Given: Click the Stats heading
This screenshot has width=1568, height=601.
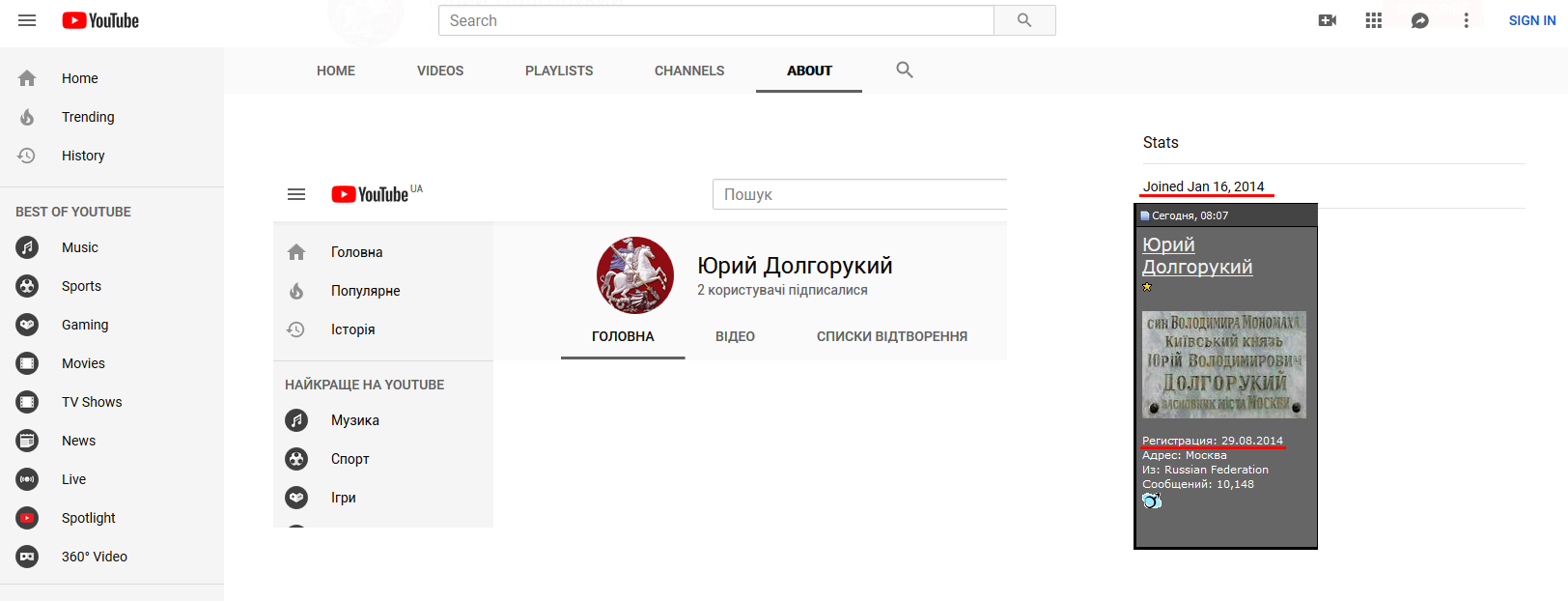Looking at the screenshot, I should click(1161, 142).
